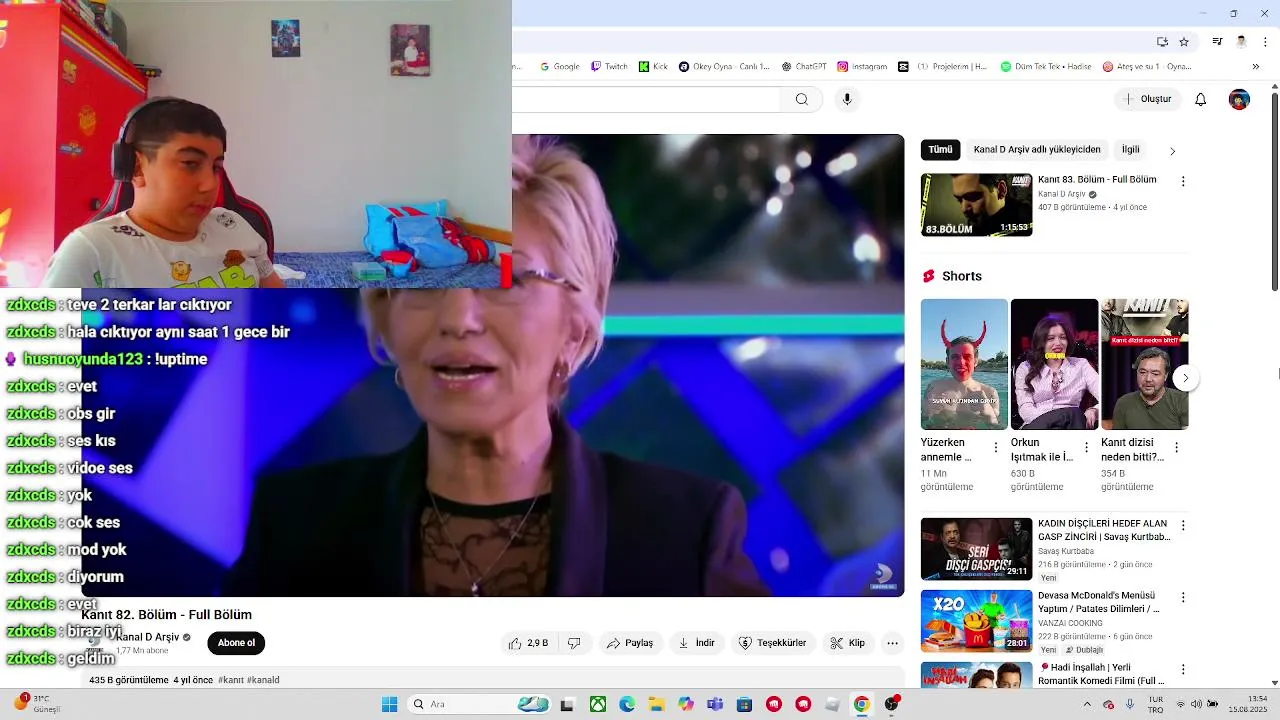Open the ChatGPT bookmark
This screenshot has height=720, width=1280.
click(x=804, y=67)
